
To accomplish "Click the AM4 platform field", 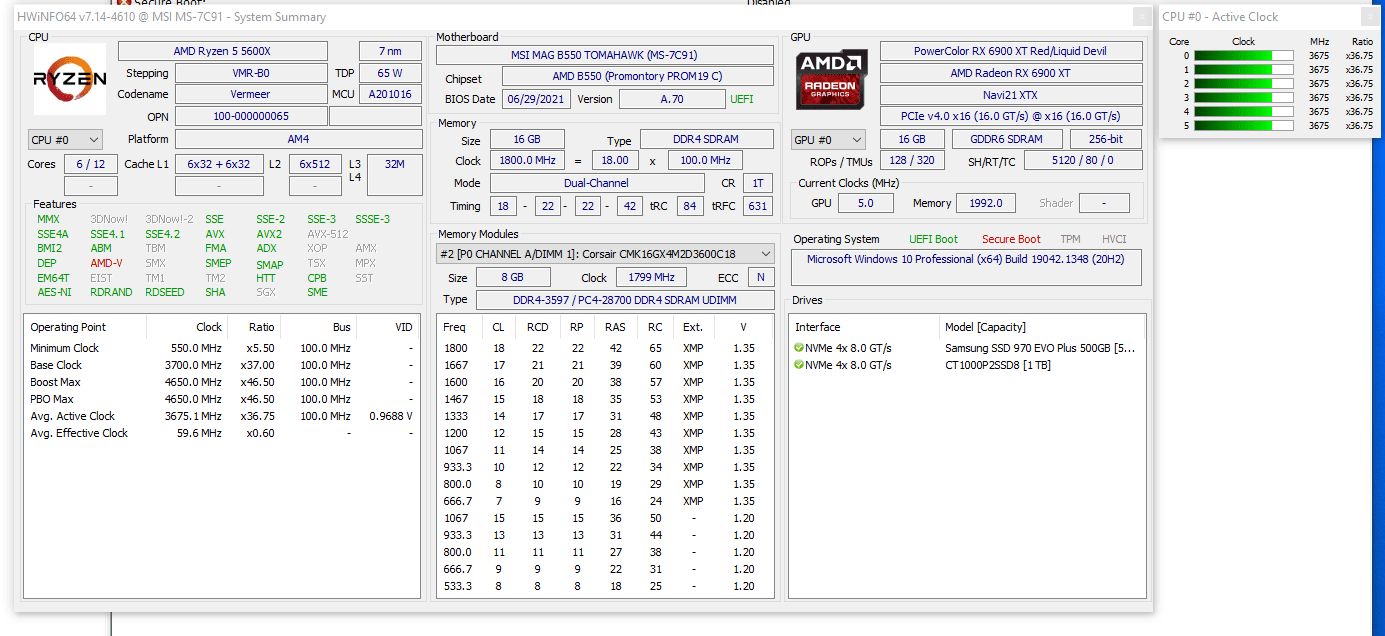I will pyautogui.click(x=298, y=140).
